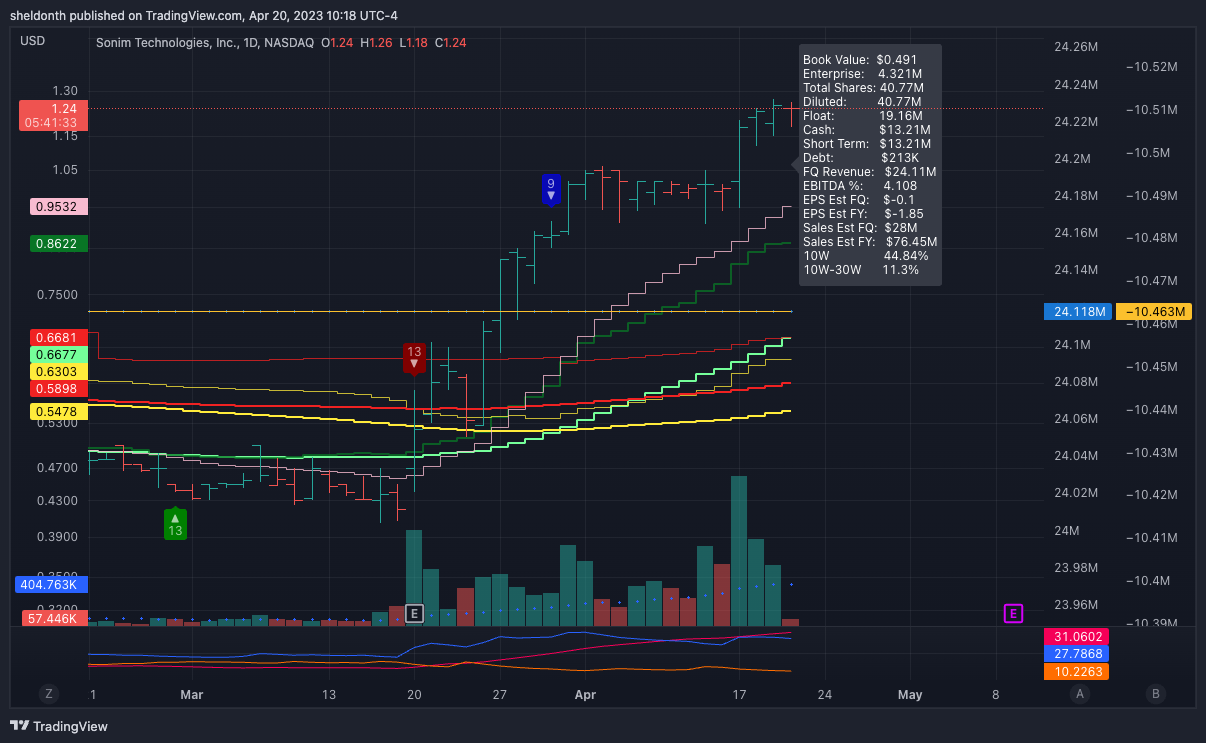
Task: Click the O1.24 open value
Action: tap(339, 42)
